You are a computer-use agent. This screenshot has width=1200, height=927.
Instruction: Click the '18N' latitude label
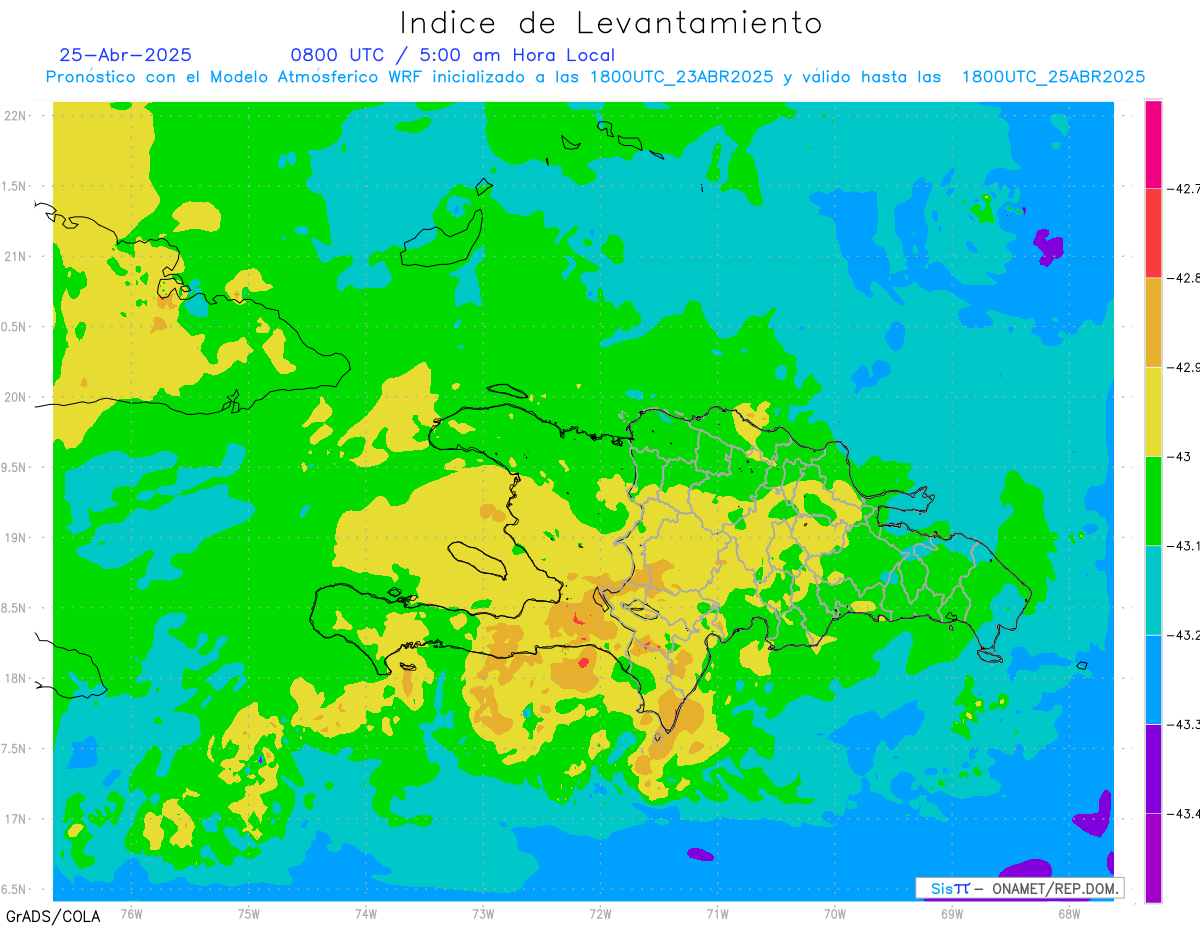pos(16,678)
